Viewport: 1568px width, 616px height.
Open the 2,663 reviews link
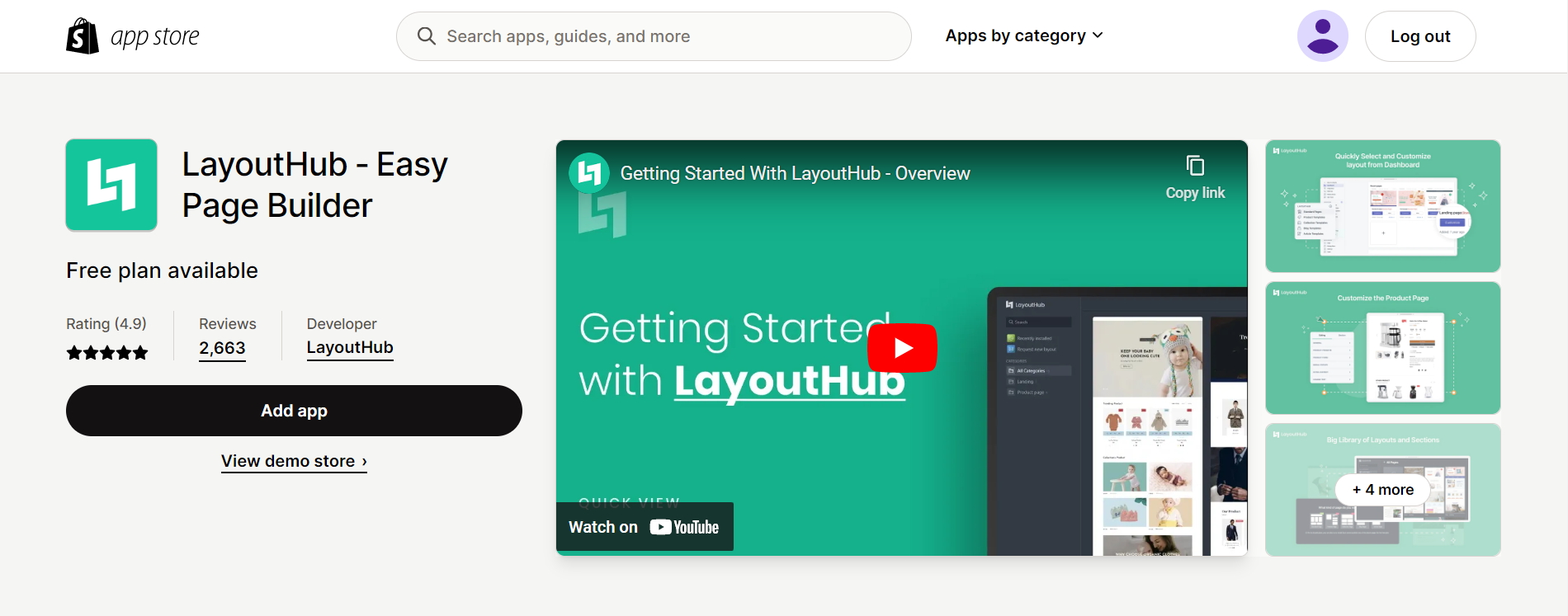222,348
